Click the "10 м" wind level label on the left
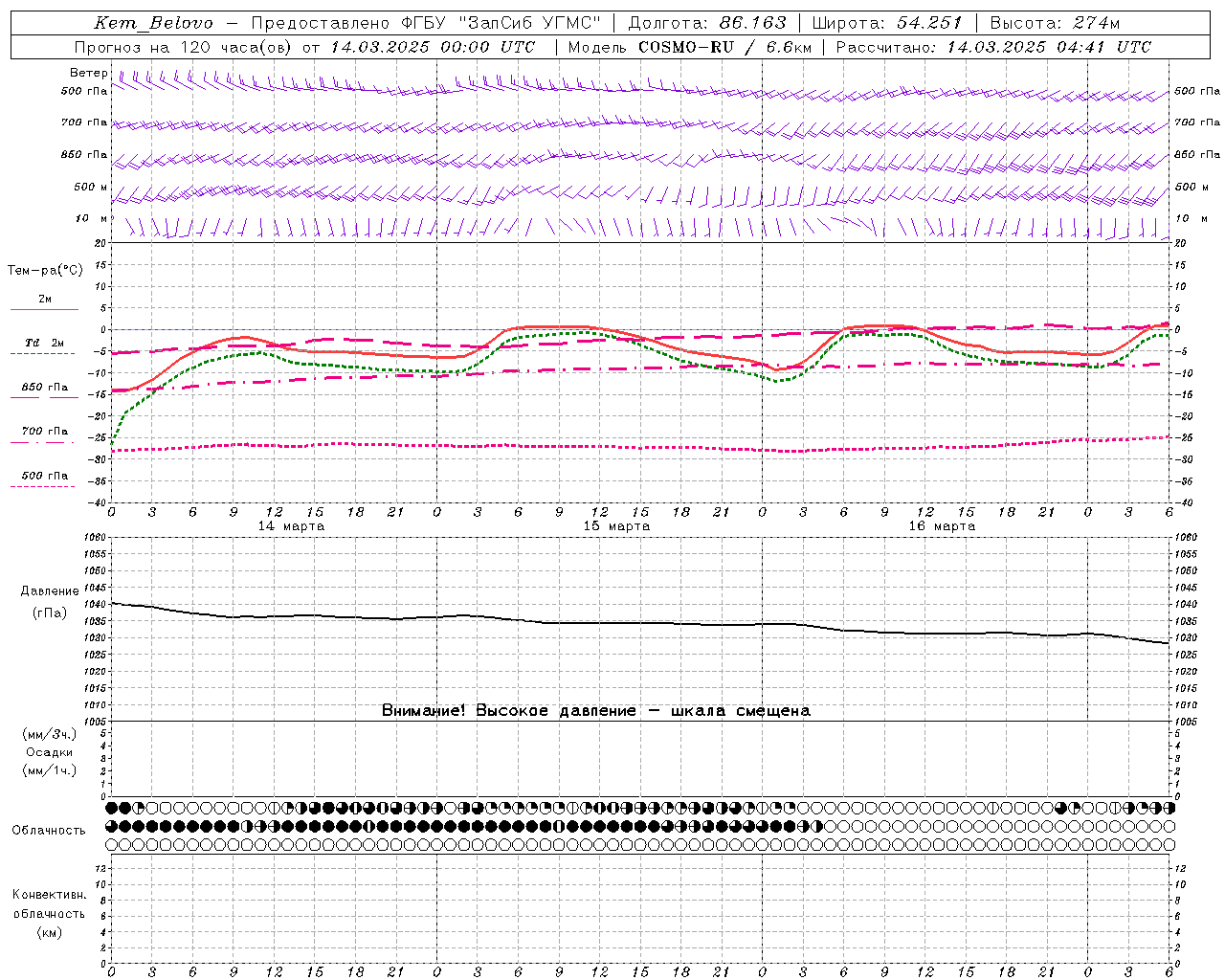This screenshot has height=980, width=1225. (x=92, y=218)
